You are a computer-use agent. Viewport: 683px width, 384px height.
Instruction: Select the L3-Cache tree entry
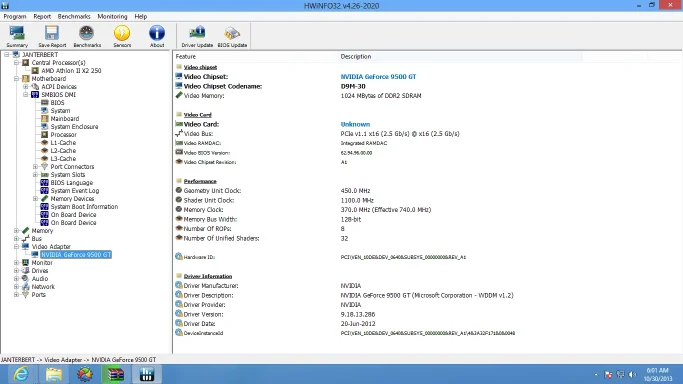[63, 158]
